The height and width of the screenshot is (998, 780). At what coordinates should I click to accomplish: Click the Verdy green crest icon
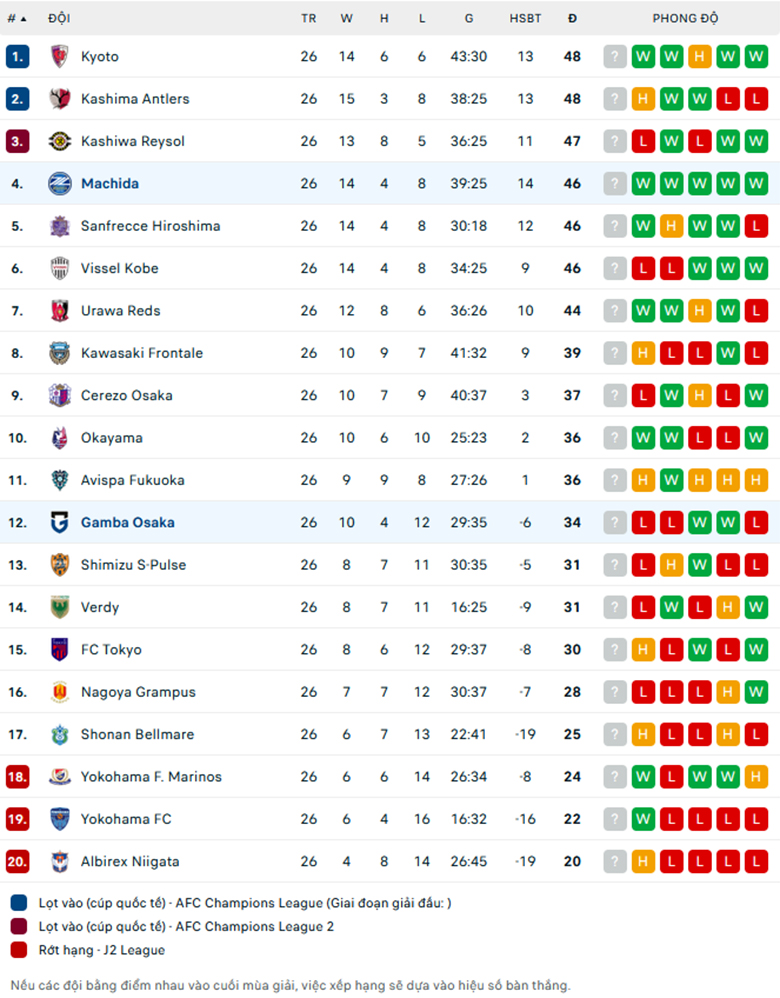(60, 607)
